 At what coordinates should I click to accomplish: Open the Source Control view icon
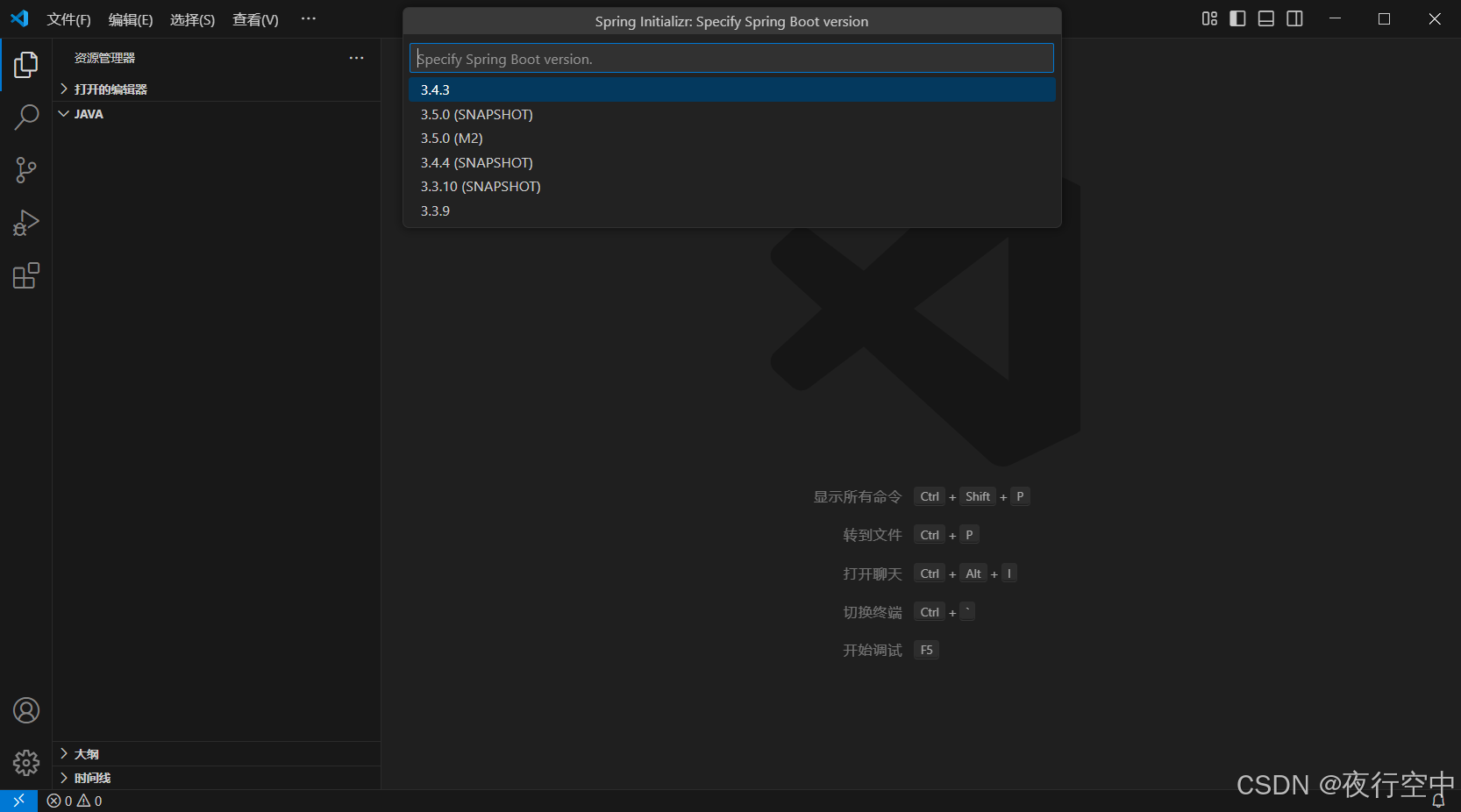coord(26,170)
